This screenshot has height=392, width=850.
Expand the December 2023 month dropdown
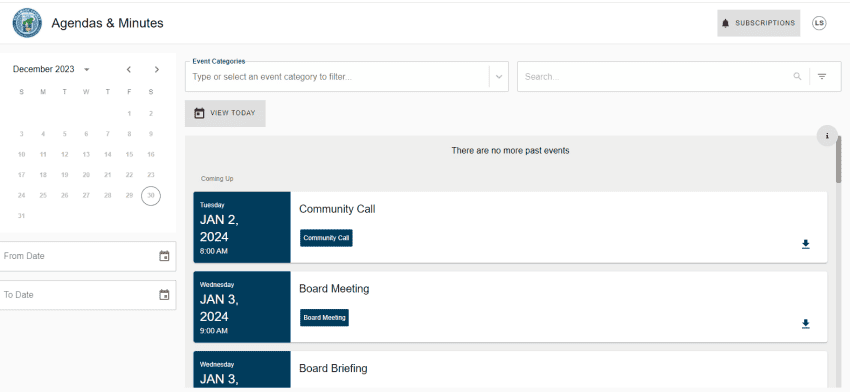click(87, 69)
